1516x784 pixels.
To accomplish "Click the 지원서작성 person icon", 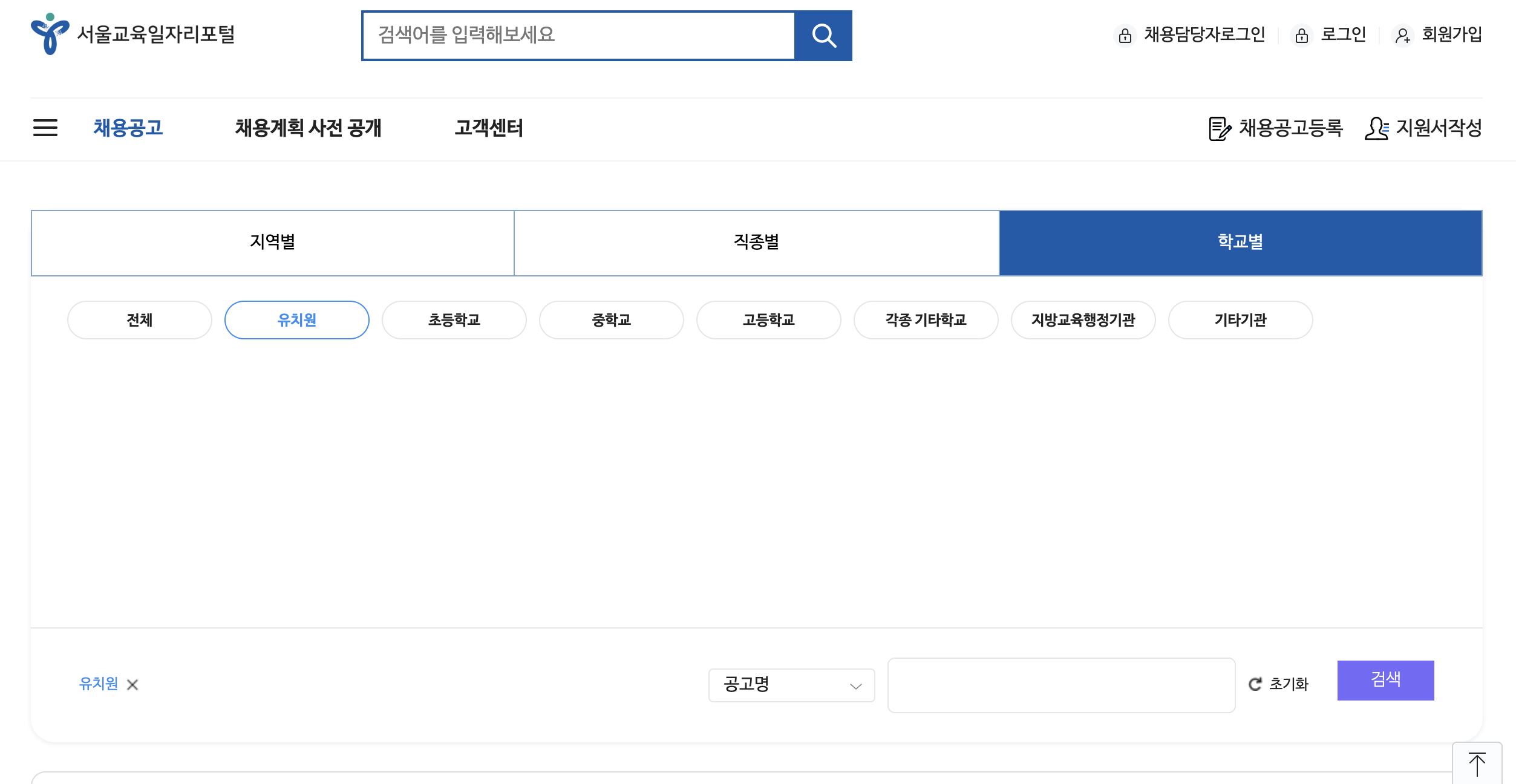I will coord(1376,128).
